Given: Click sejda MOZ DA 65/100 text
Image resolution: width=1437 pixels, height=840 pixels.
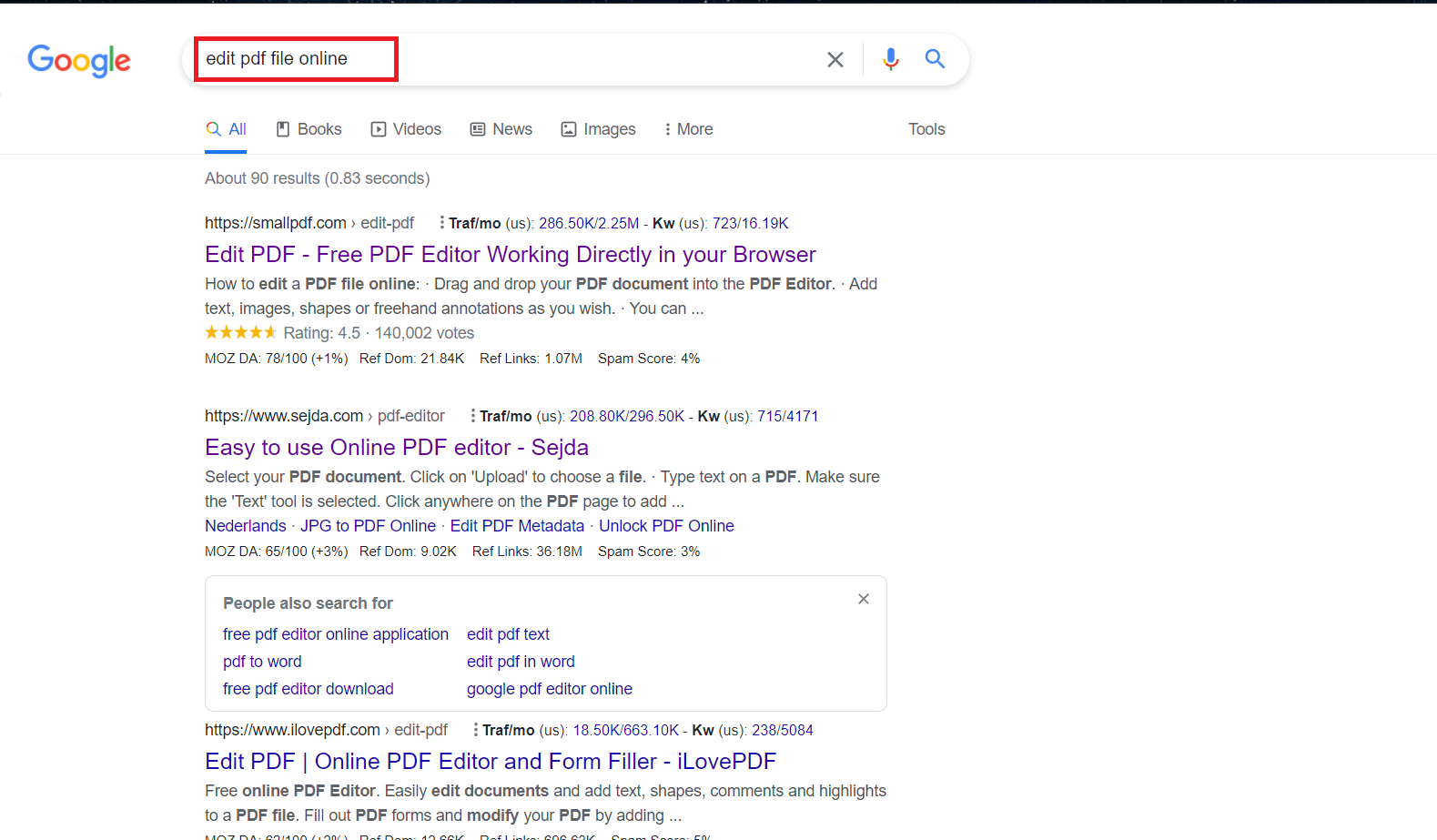Looking at the screenshot, I should (x=277, y=552).
